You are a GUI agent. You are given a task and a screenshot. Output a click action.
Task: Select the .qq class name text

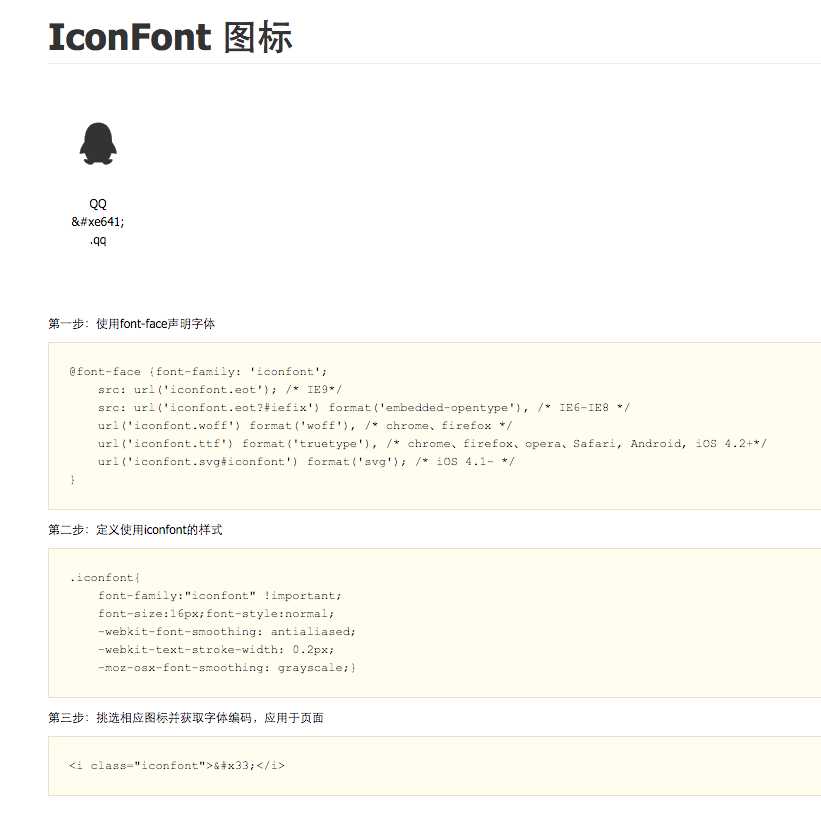(98, 240)
